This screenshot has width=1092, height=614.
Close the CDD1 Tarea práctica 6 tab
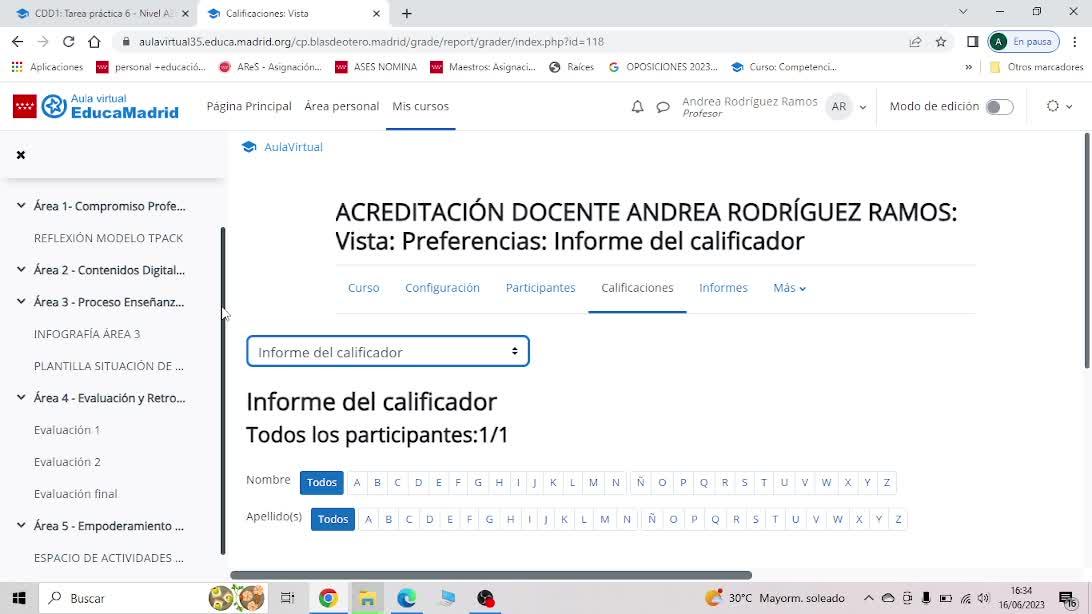(x=185, y=13)
